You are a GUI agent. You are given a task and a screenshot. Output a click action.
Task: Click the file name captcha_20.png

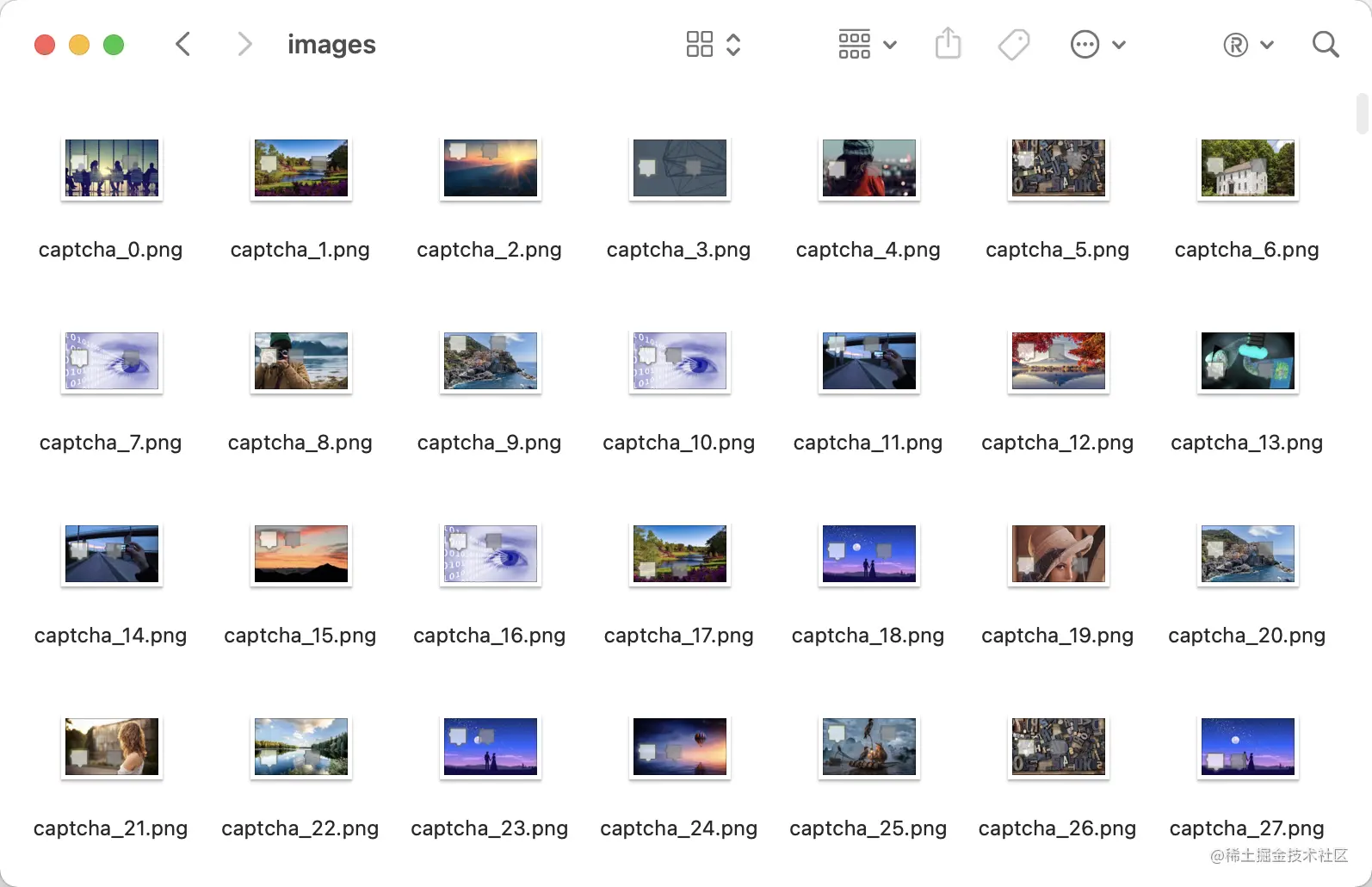pos(1247,636)
